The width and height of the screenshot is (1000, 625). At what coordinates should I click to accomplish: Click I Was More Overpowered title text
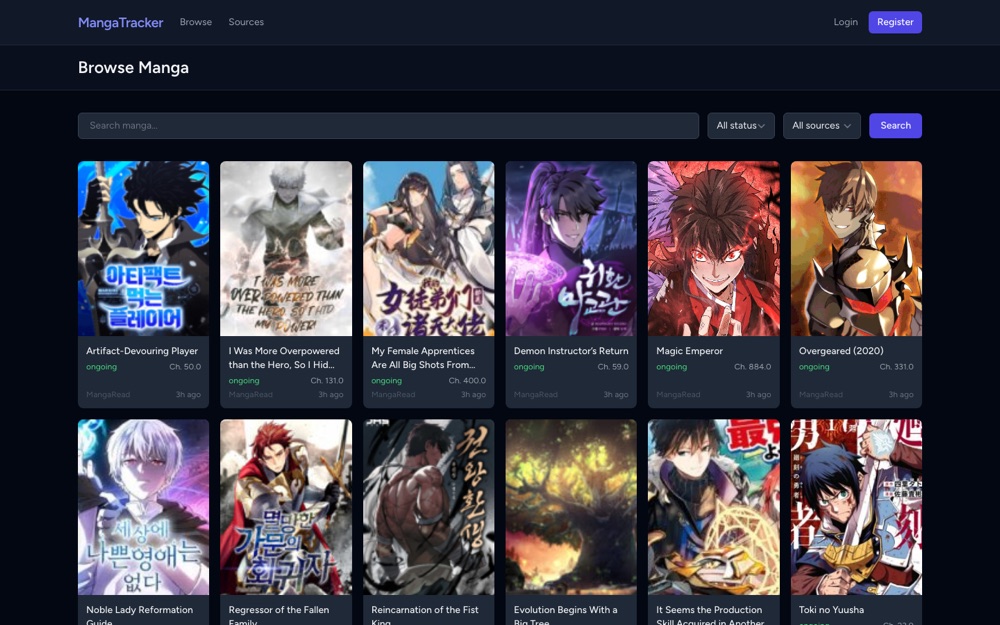[x=284, y=358]
